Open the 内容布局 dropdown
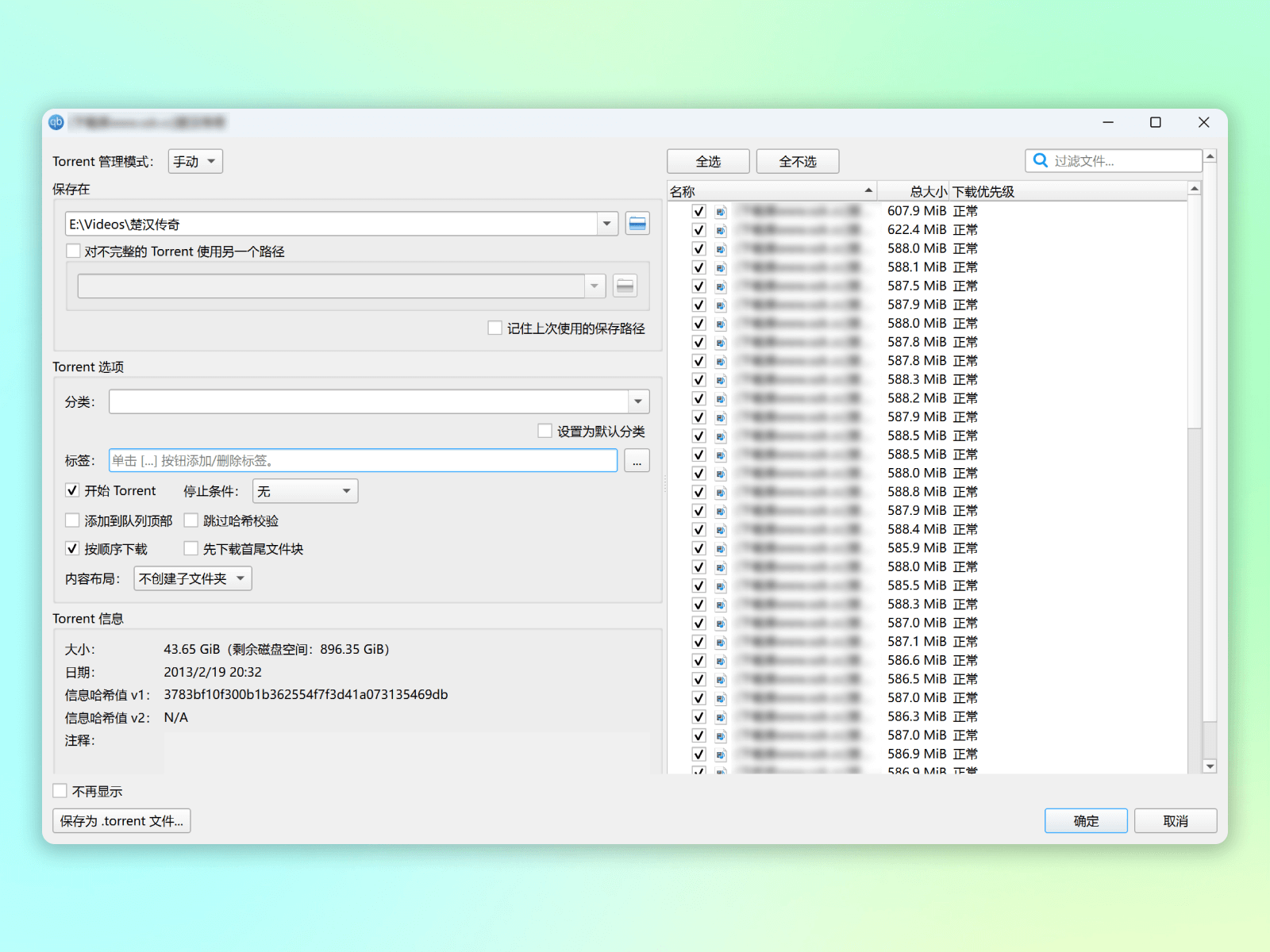Screen dimensions: 1270x952 192,579
